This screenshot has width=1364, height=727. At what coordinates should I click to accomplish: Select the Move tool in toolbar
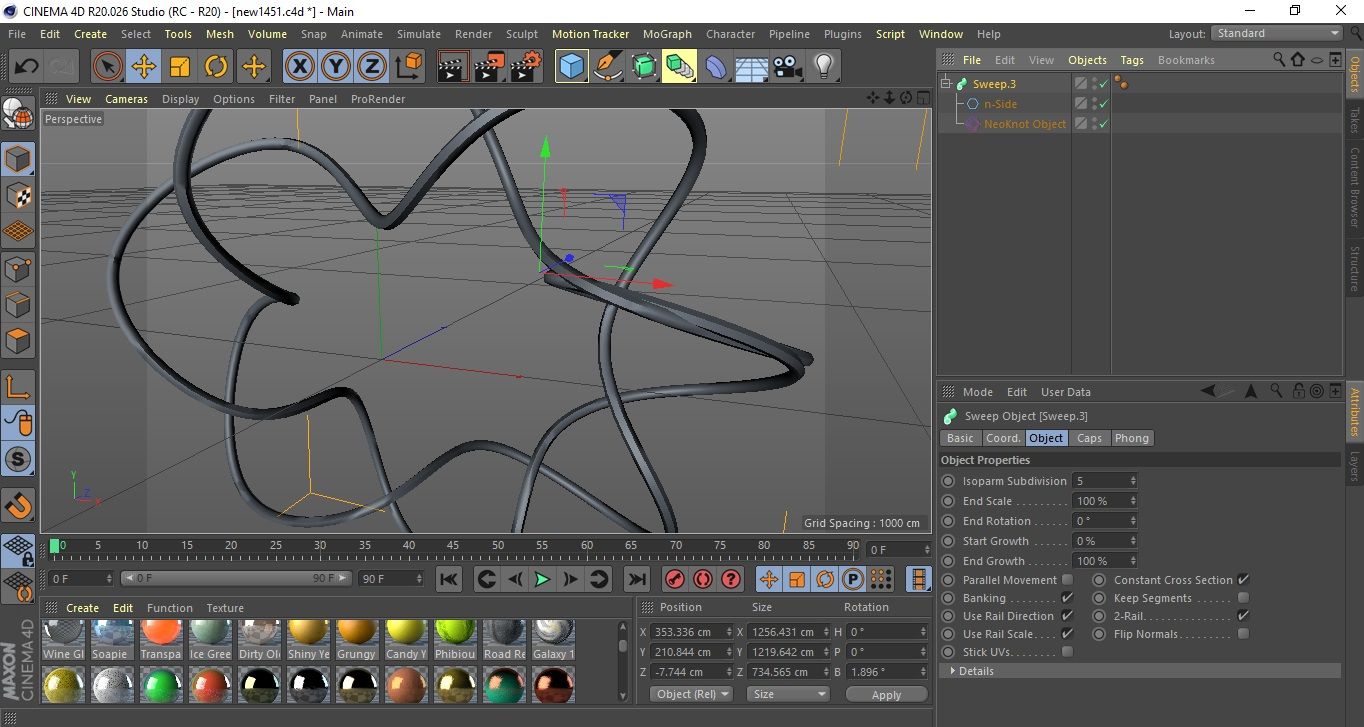[144, 67]
